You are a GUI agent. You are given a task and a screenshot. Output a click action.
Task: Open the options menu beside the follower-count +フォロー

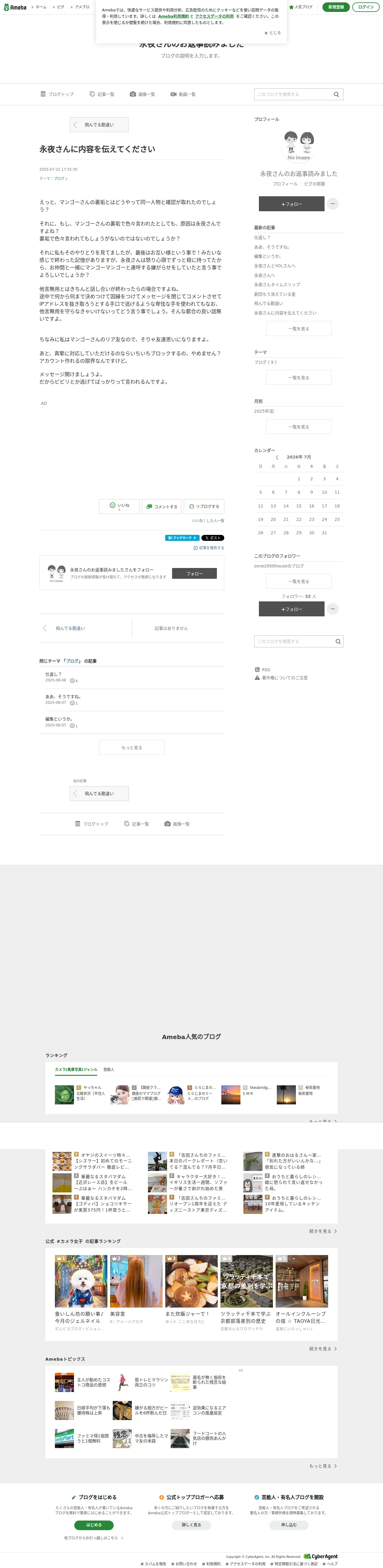[333, 609]
